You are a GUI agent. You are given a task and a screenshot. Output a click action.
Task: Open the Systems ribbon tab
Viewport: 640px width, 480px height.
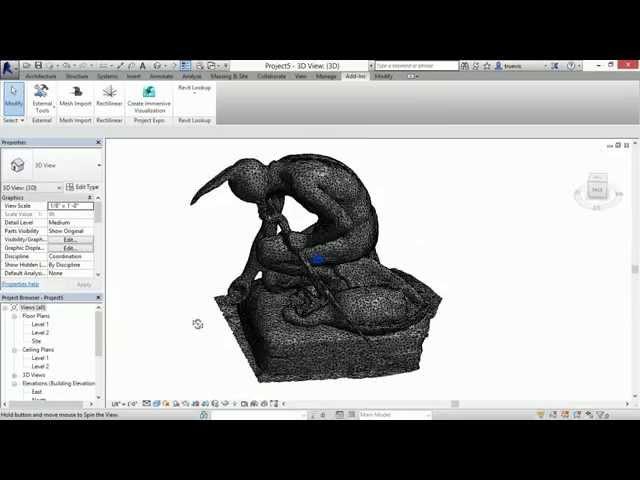coord(108,76)
